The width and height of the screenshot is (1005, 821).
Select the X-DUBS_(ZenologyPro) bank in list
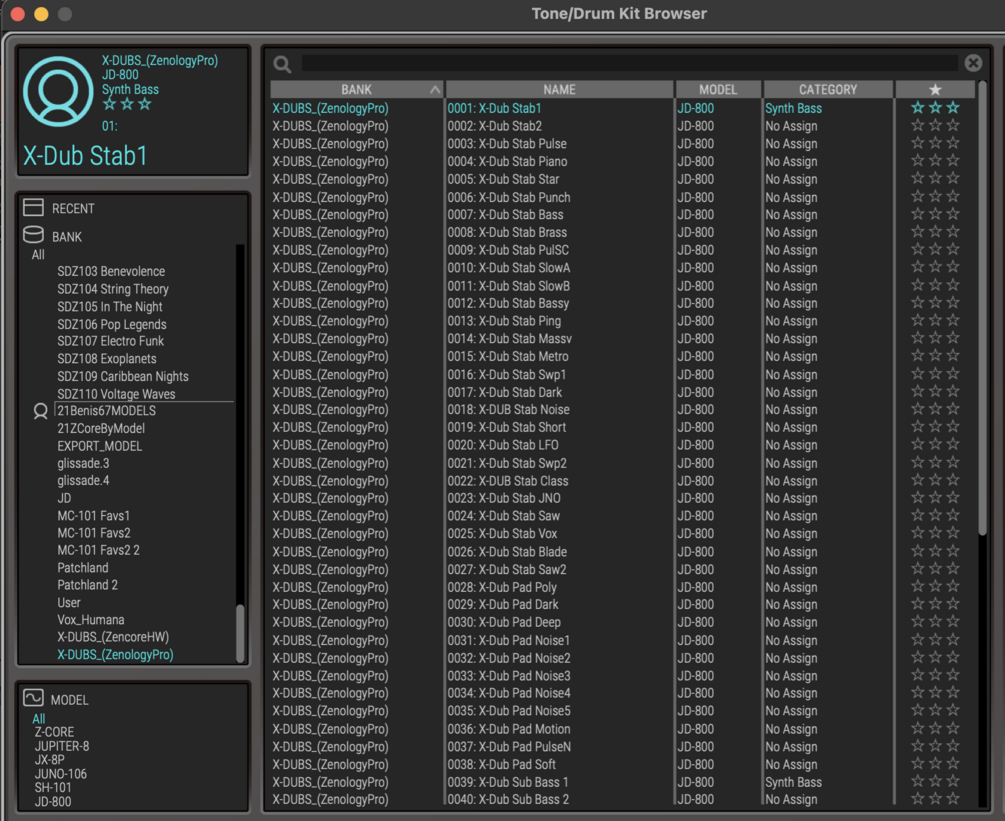(115, 654)
